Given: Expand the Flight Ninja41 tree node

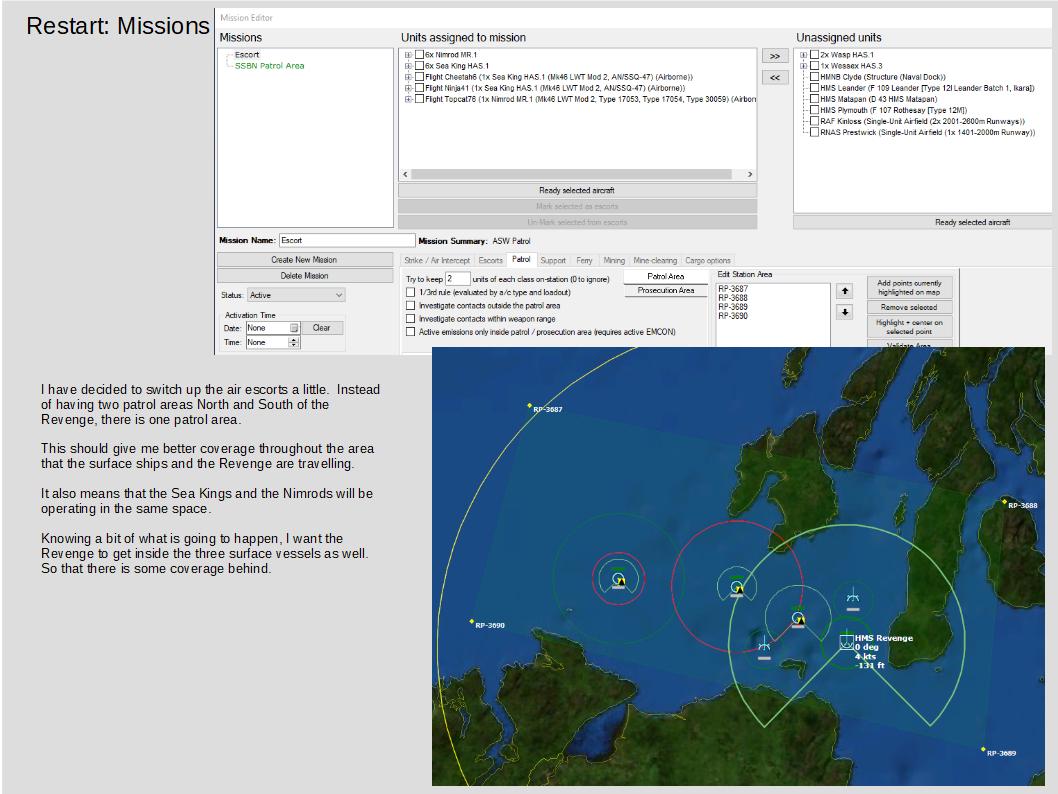Looking at the screenshot, I should pos(408,88).
